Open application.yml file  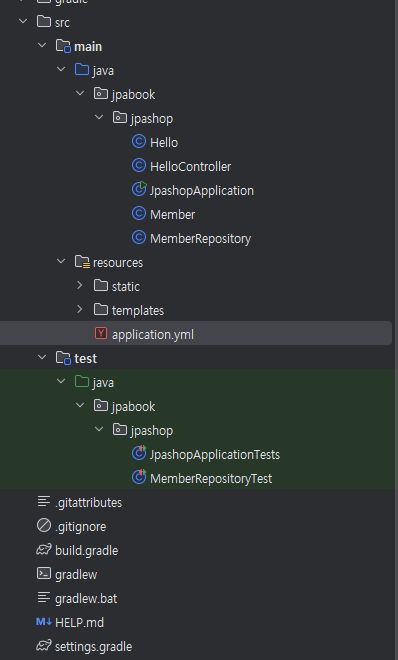pos(153,335)
